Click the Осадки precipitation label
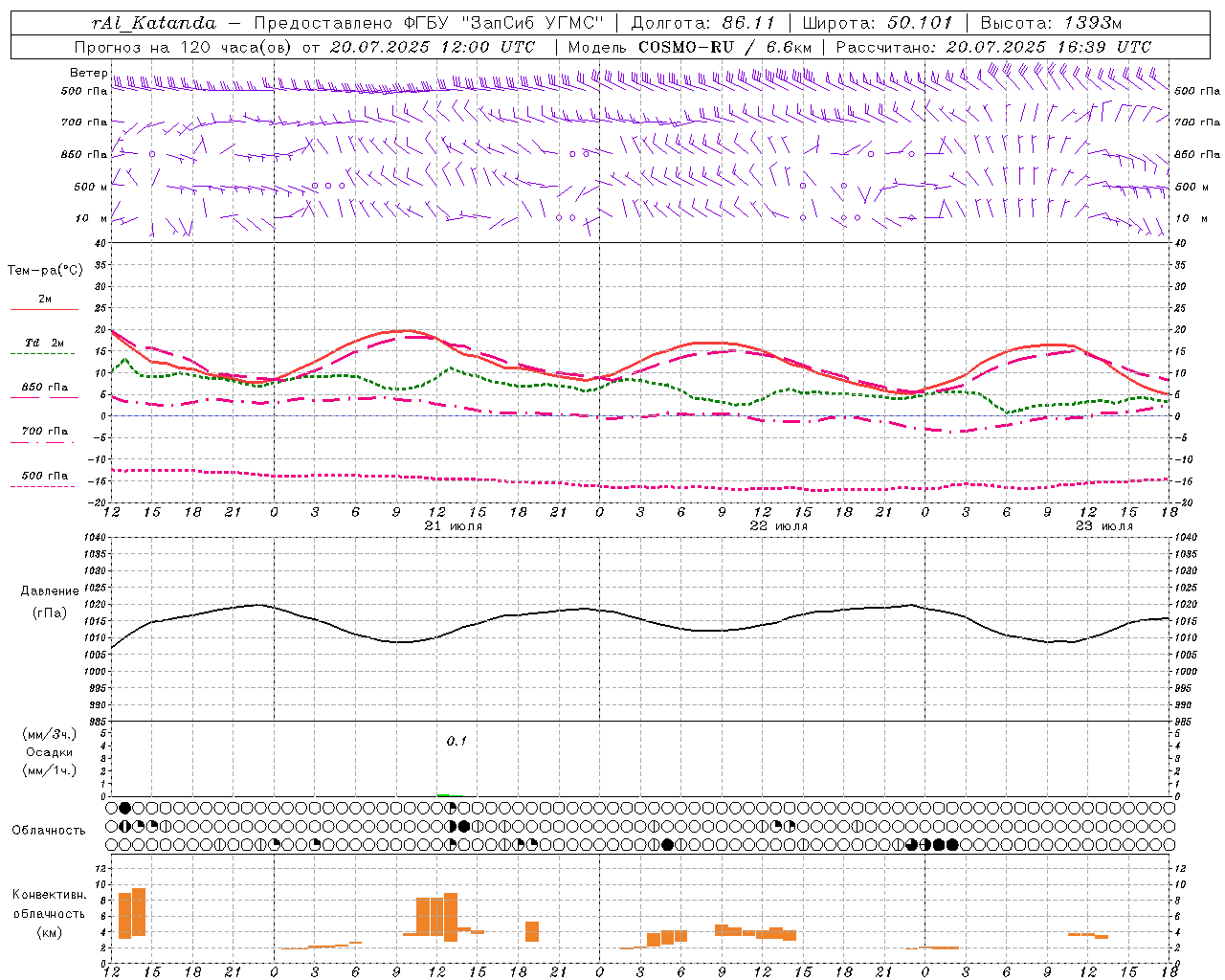1225x980 pixels. point(50,752)
